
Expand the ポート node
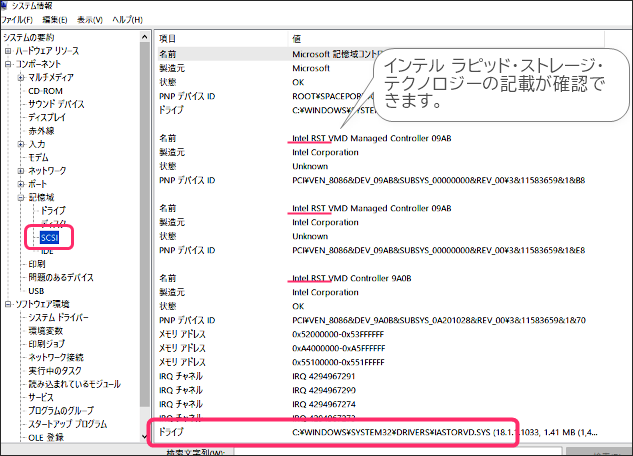click(21, 184)
